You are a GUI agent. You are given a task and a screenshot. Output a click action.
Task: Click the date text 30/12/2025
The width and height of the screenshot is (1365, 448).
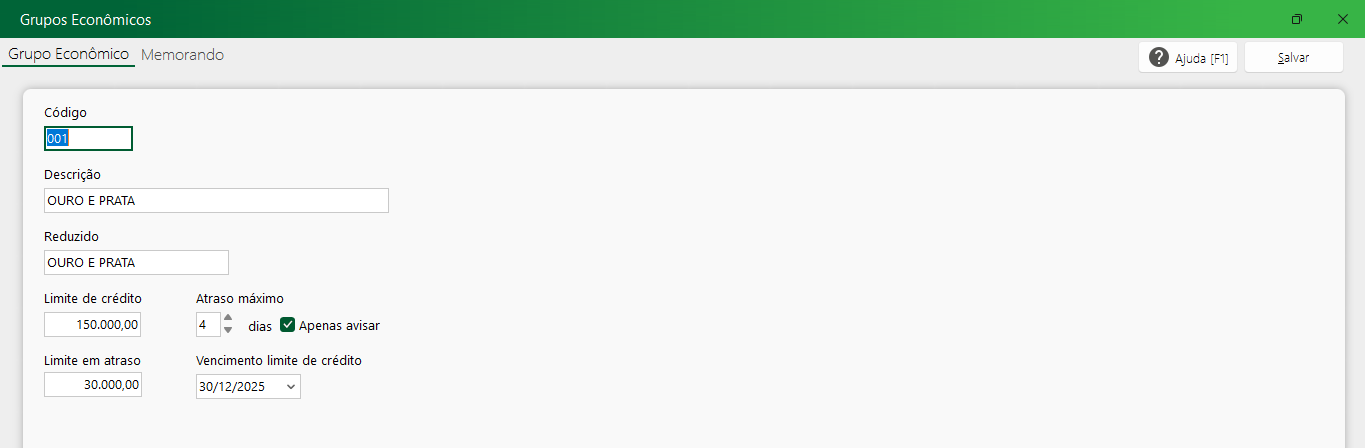tap(232, 386)
